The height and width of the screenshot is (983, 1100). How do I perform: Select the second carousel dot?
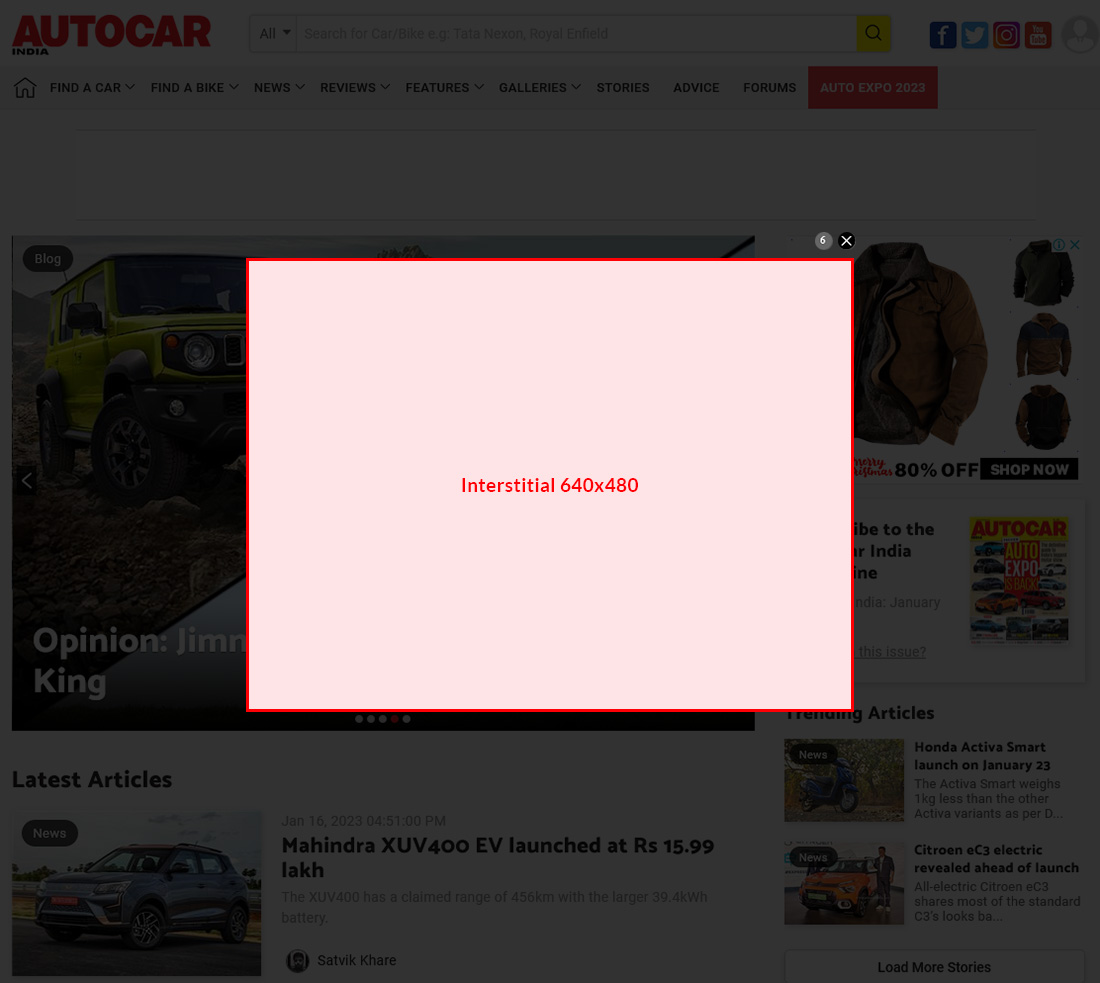tap(371, 718)
